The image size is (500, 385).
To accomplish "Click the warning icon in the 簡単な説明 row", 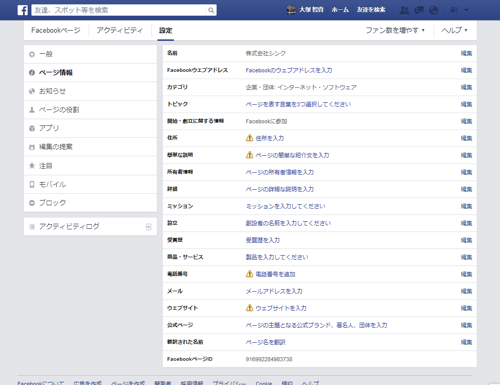I will tap(249, 155).
